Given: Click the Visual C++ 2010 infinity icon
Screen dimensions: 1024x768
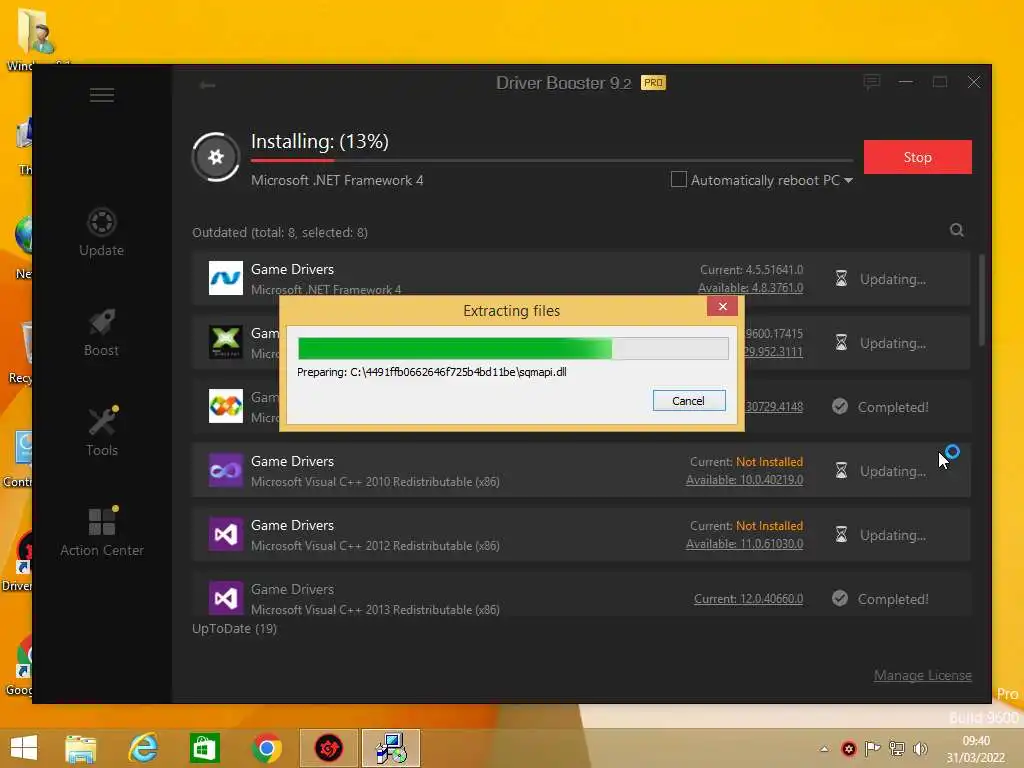Looking at the screenshot, I should (226, 470).
